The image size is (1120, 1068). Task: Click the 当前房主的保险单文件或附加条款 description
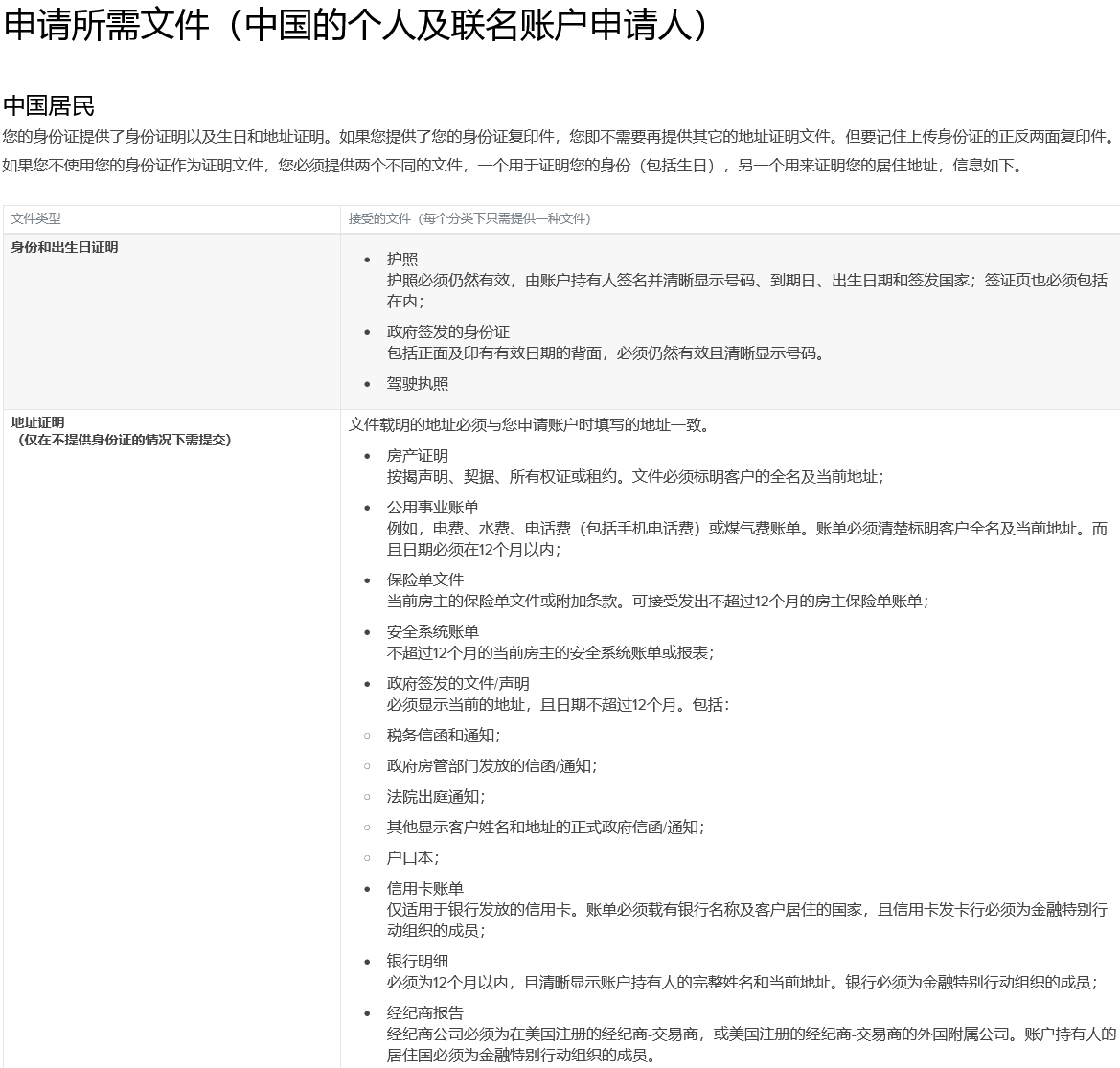click(x=658, y=602)
